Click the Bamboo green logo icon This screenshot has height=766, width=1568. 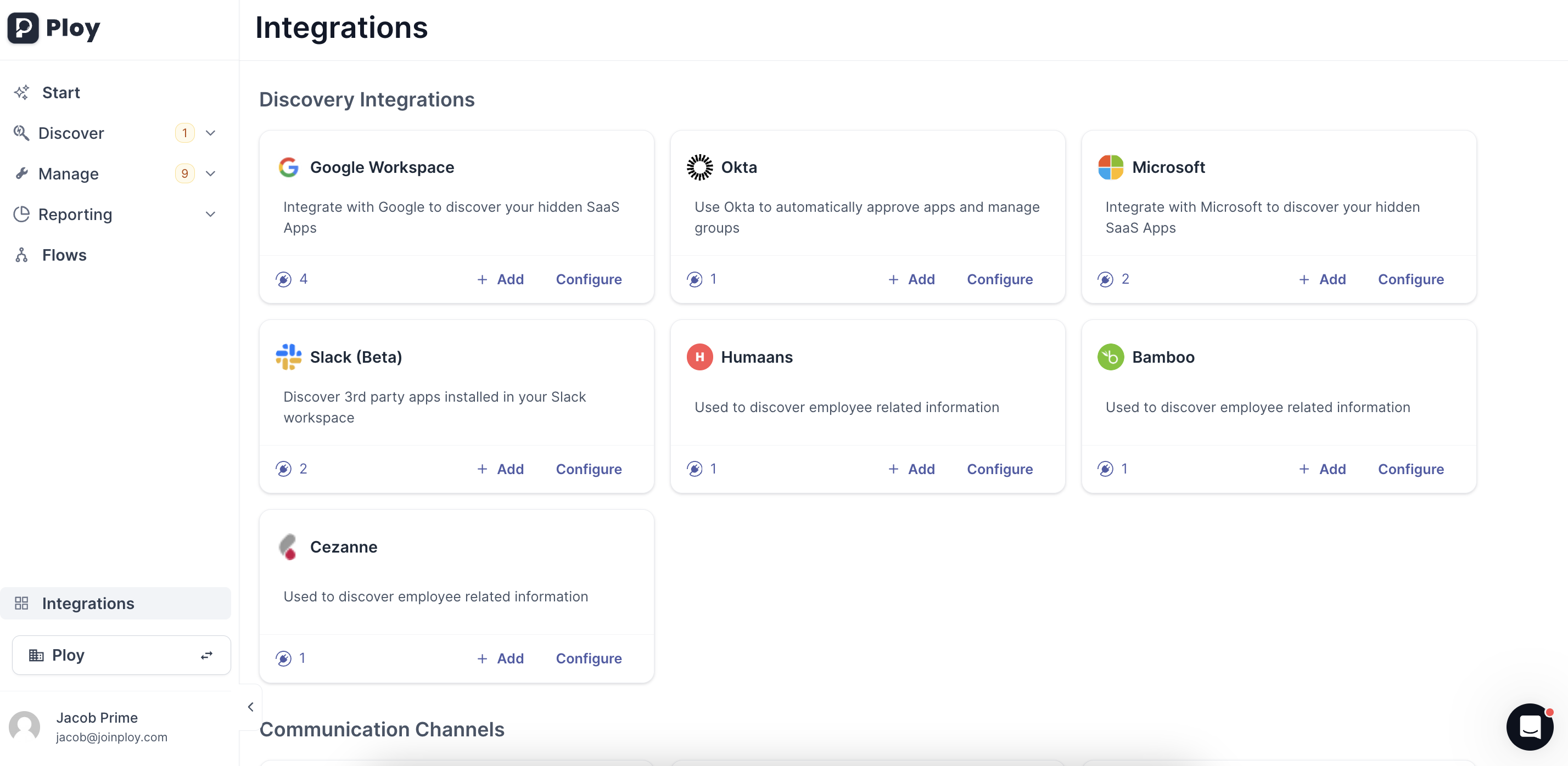click(x=1110, y=357)
